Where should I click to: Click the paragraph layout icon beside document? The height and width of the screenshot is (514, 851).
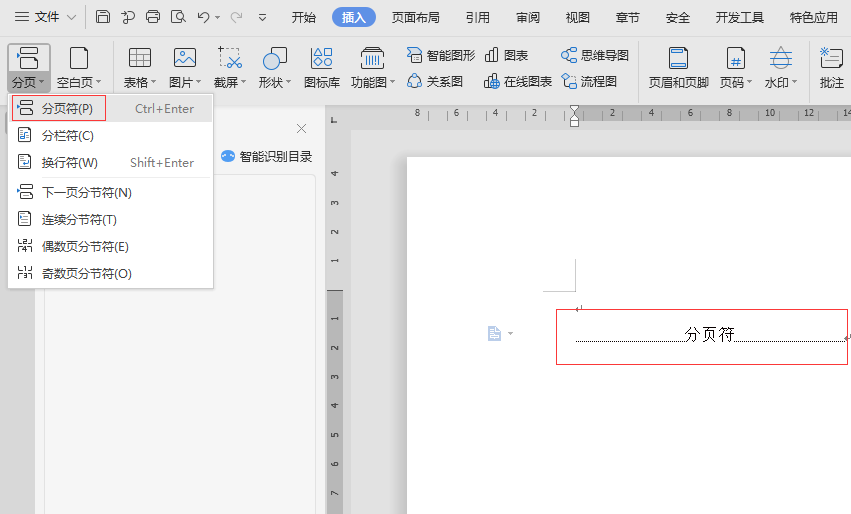tap(494, 333)
